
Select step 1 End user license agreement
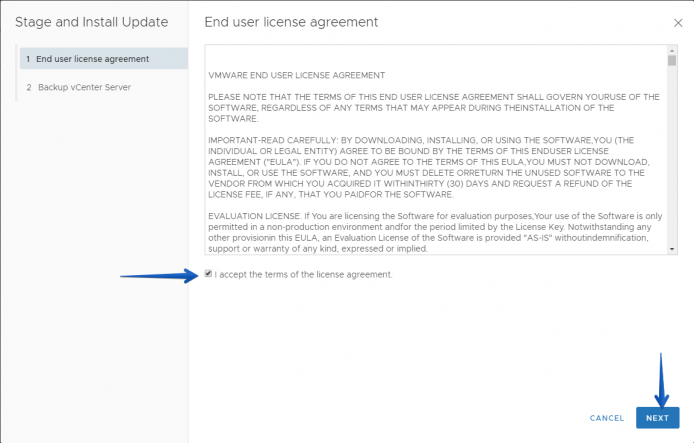pyautogui.click(x=104, y=58)
